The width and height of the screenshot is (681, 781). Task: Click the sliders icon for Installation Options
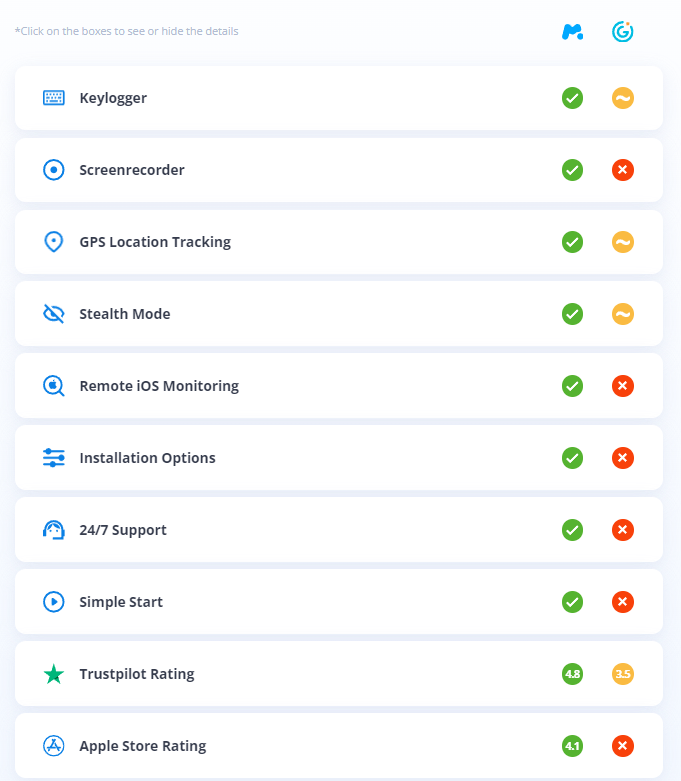pos(53,458)
